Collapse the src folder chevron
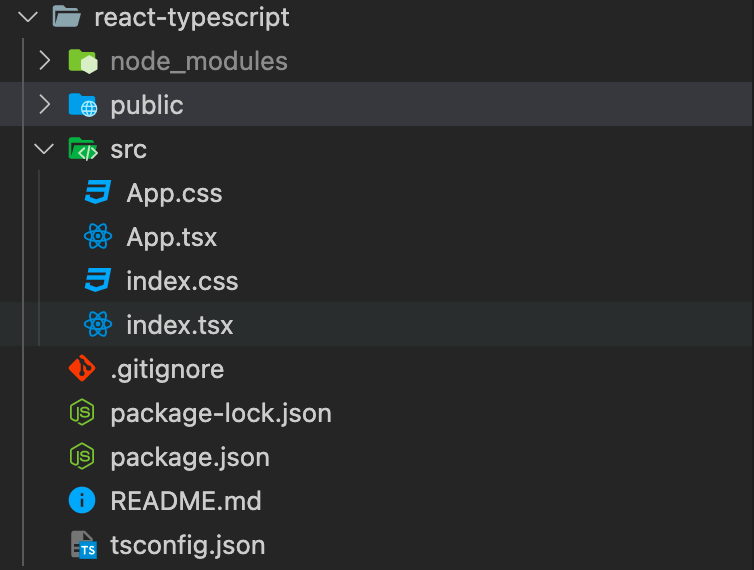The image size is (754, 570). (x=44, y=149)
